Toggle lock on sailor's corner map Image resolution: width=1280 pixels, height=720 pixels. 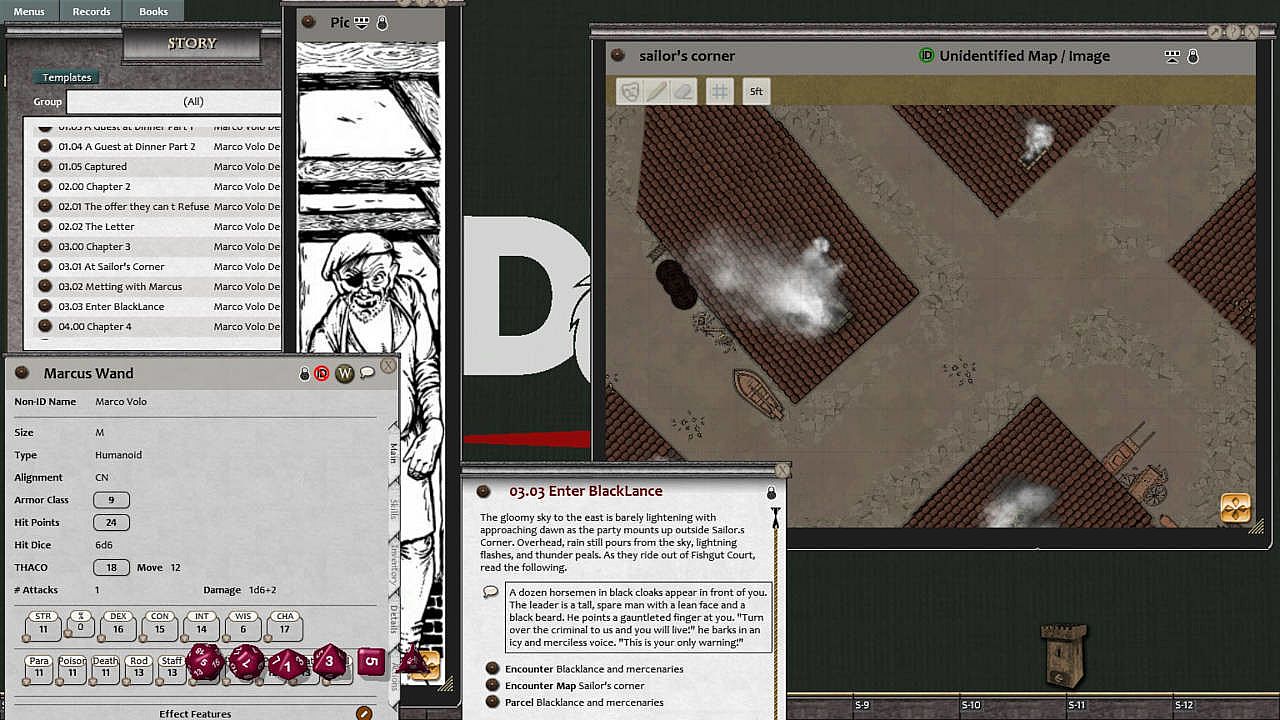1193,56
